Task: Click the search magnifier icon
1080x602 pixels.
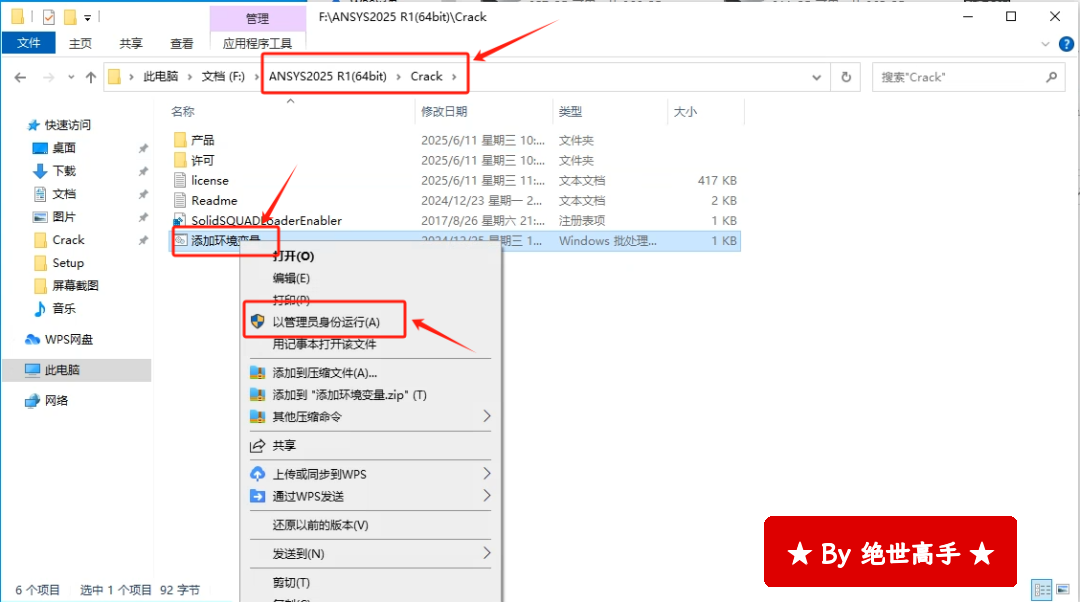Action: (1051, 77)
